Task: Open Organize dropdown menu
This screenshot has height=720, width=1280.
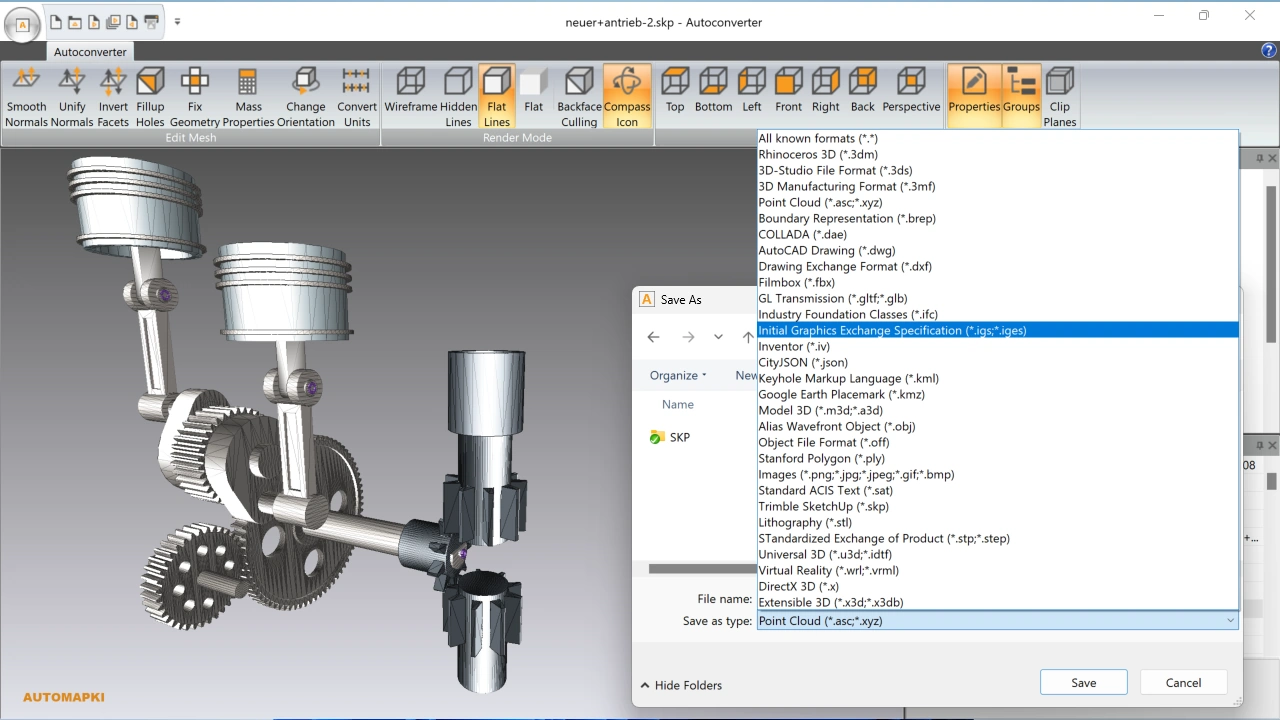Action: [678, 375]
